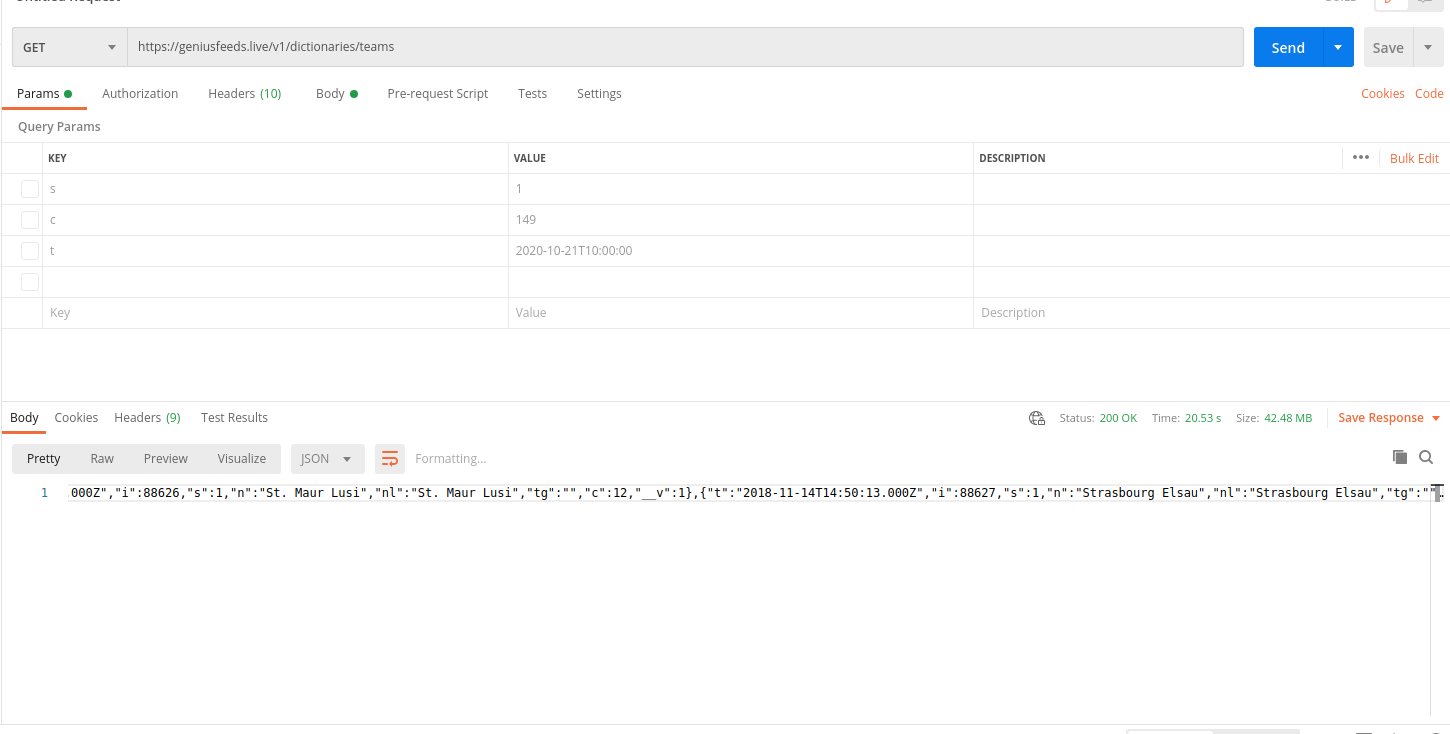Toggle the checkbox for the 's' parameter

pyautogui.click(x=29, y=188)
